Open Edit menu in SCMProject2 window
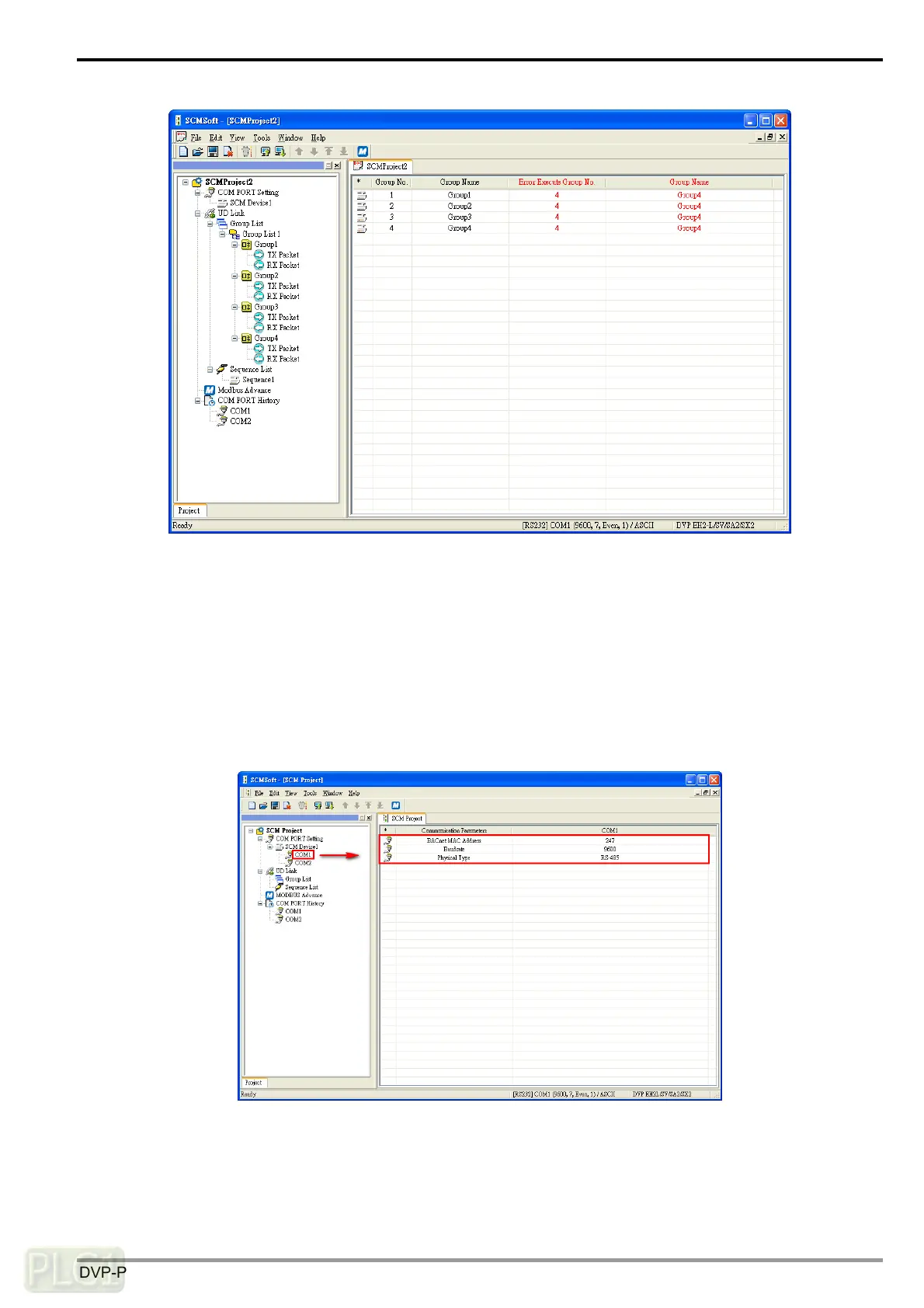The width and height of the screenshot is (924, 1308). (x=216, y=137)
